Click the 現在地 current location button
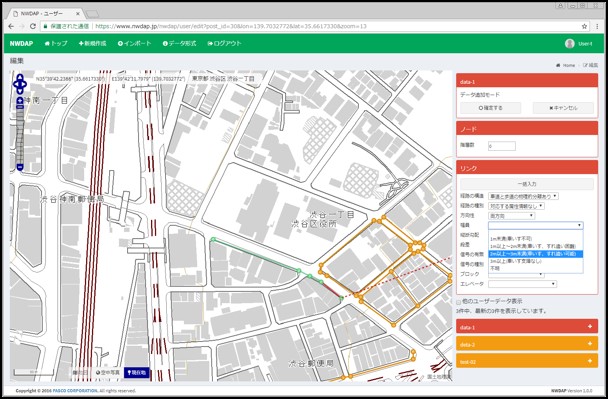608x399 pixels. click(136, 372)
